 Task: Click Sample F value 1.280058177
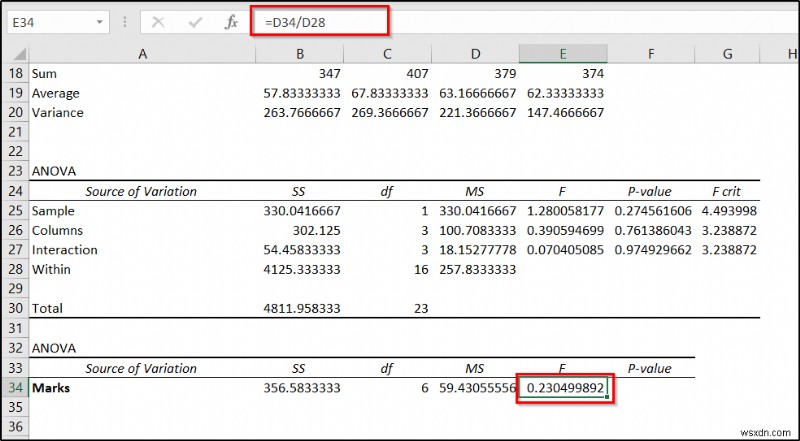[x=565, y=211]
